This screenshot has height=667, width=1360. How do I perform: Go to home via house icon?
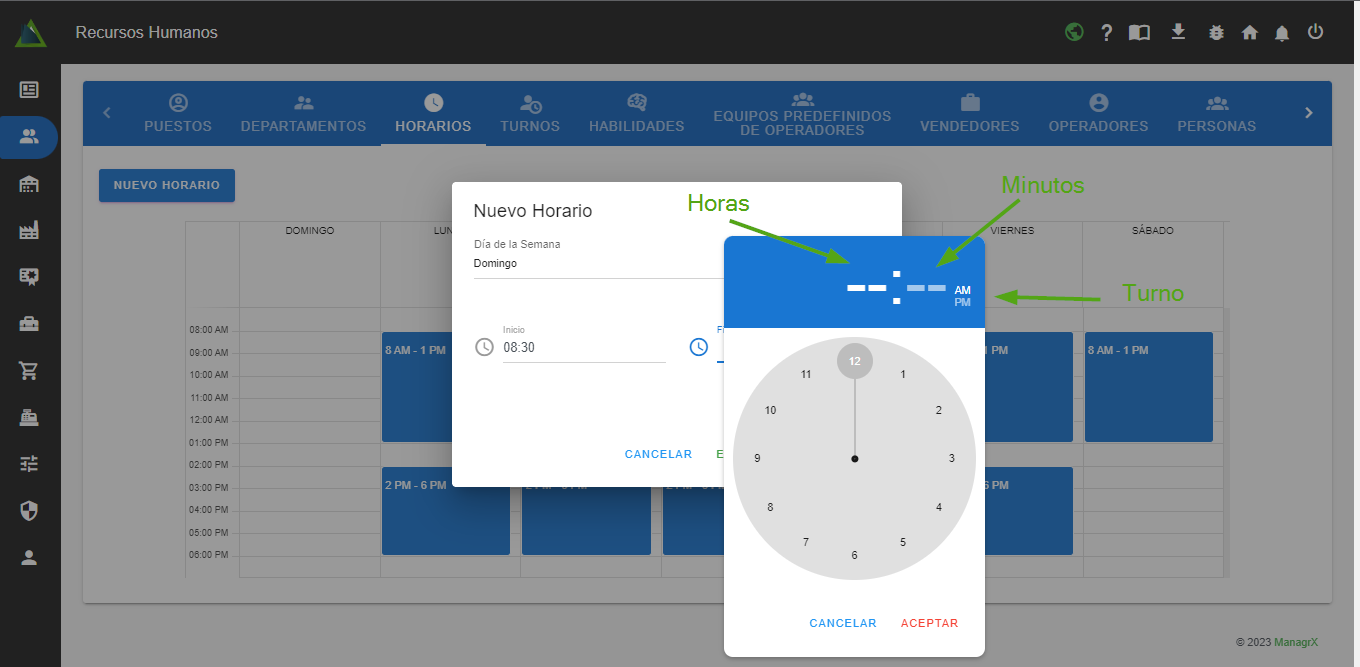point(1249,33)
